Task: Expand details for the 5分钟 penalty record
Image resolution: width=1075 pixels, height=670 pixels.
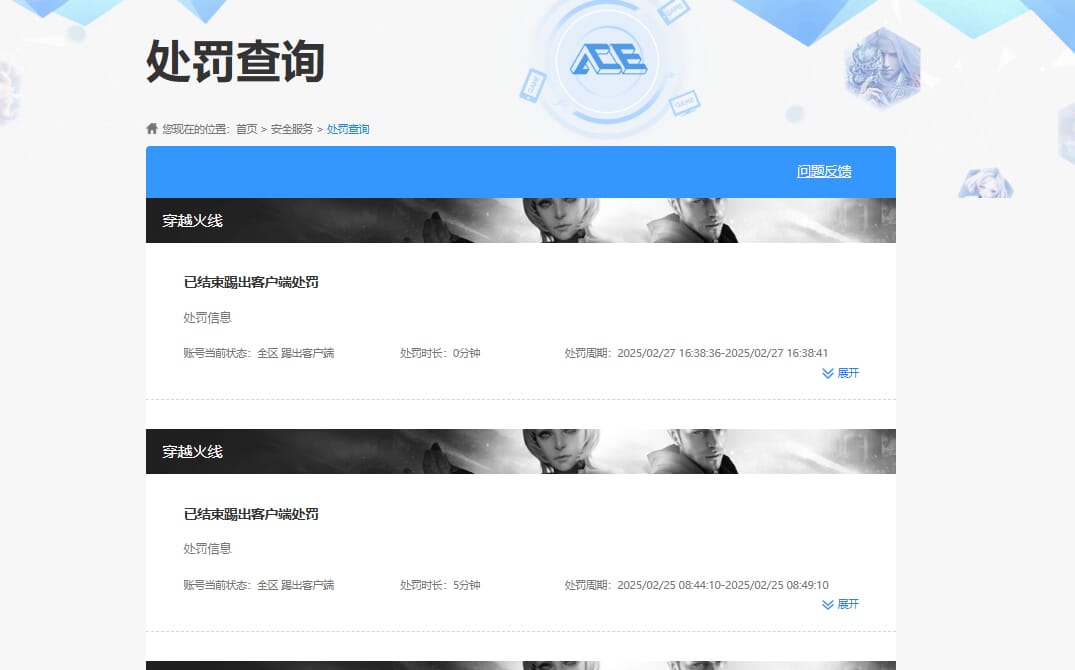Action: coord(841,604)
